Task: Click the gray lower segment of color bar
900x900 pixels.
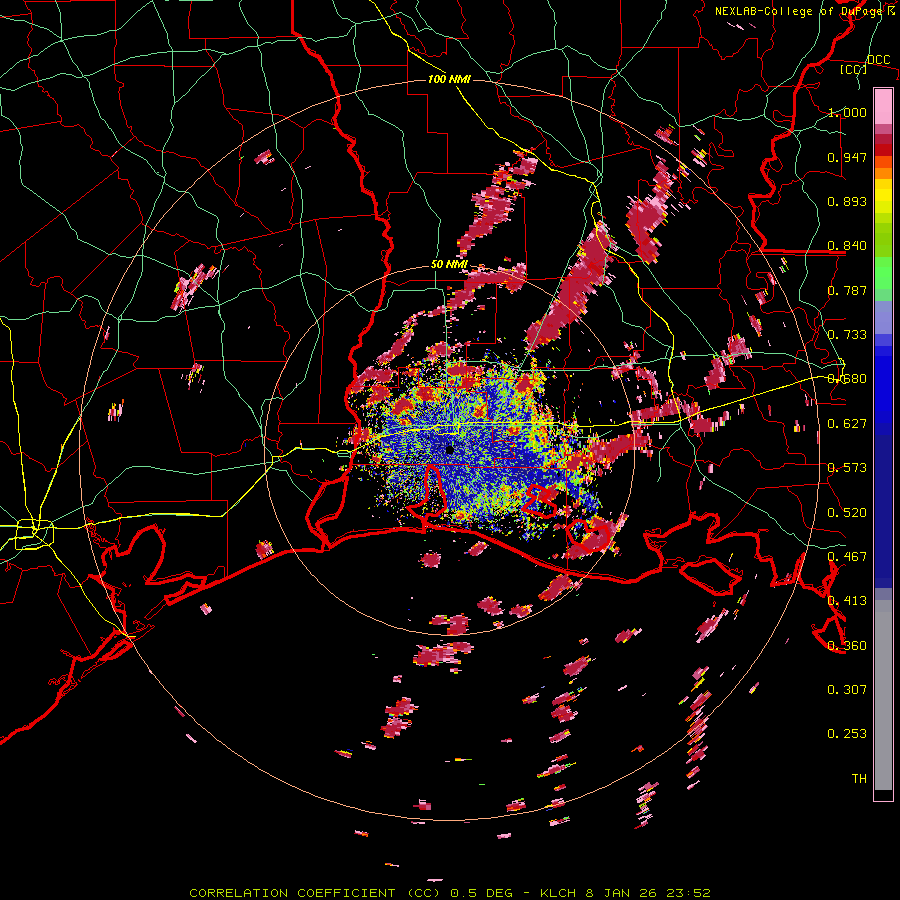Action: pos(883,695)
